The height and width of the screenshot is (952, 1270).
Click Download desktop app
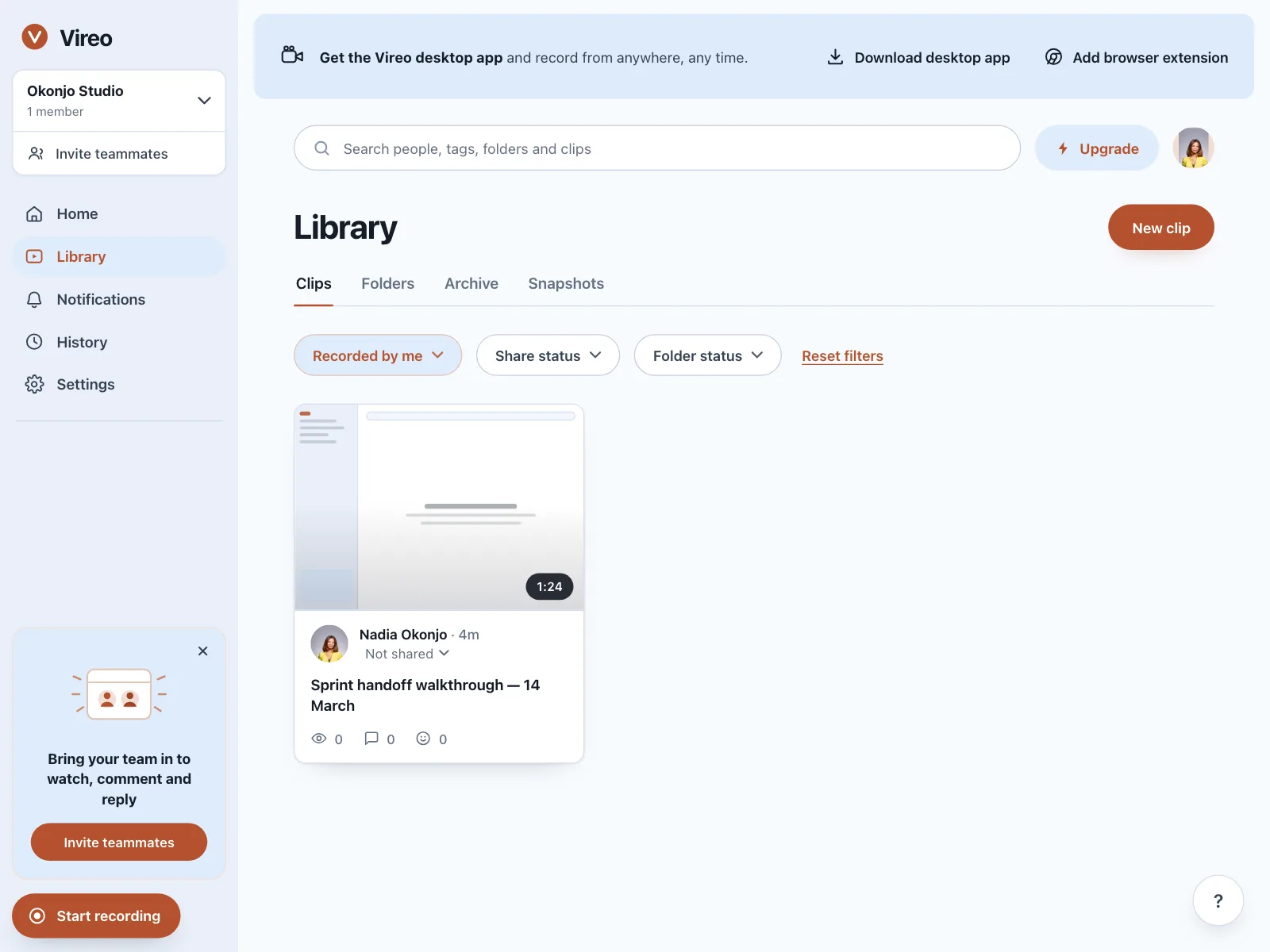tap(918, 58)
